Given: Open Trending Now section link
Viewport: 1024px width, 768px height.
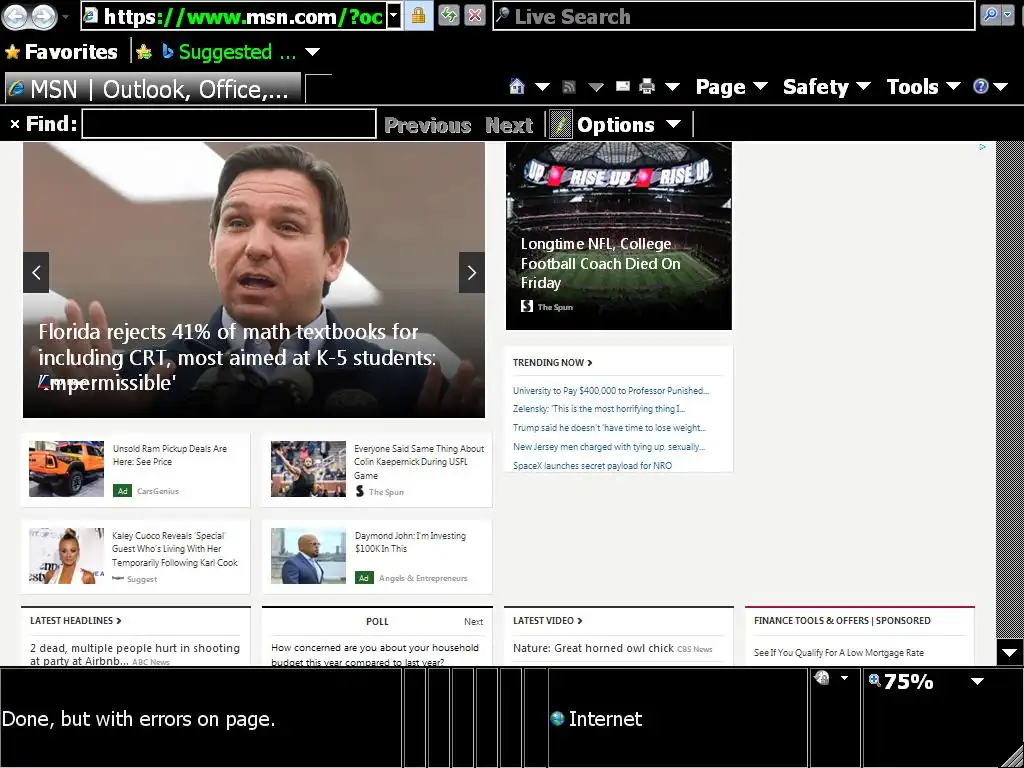Looking at the screenshot, I should (x=552, y=362).
